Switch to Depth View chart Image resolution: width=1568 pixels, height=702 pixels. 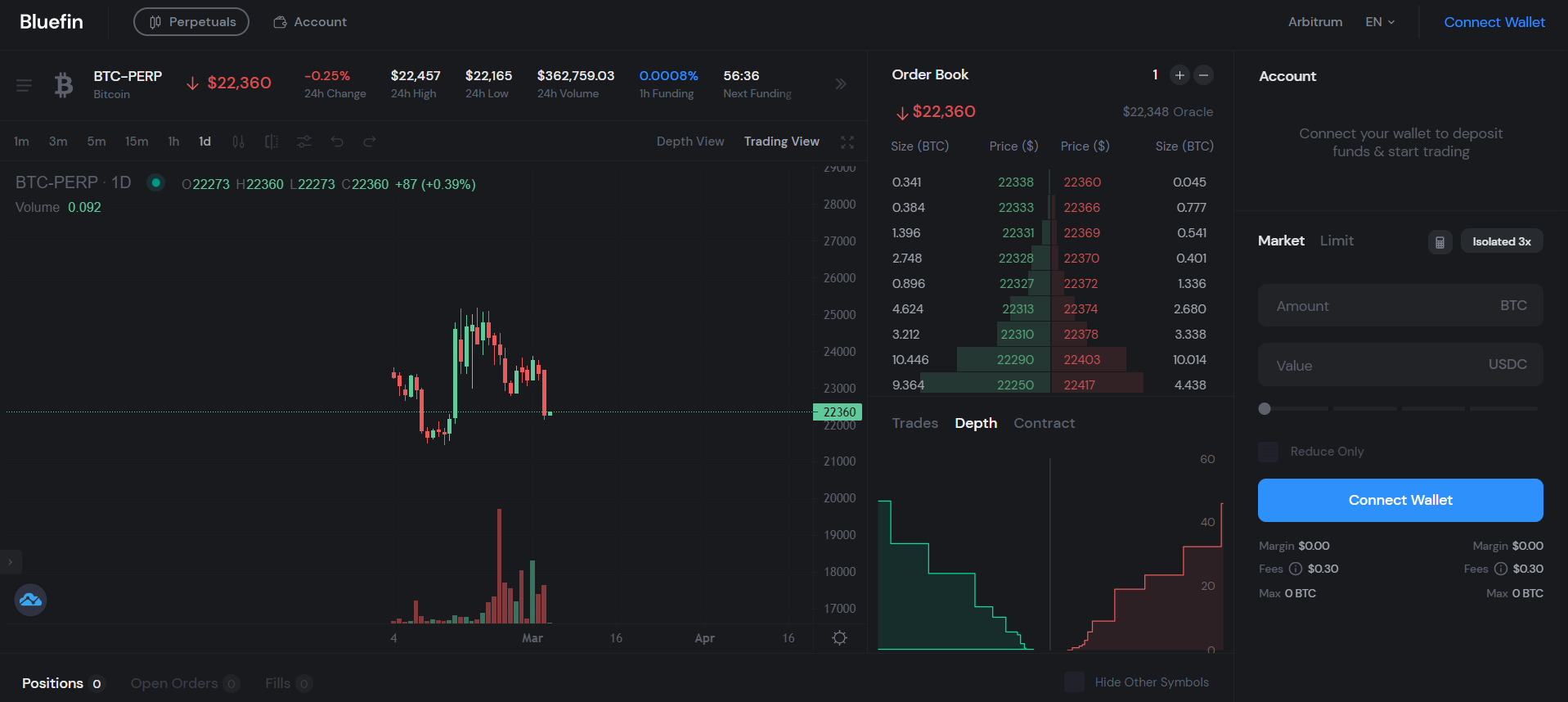click(x=690, y=142)
